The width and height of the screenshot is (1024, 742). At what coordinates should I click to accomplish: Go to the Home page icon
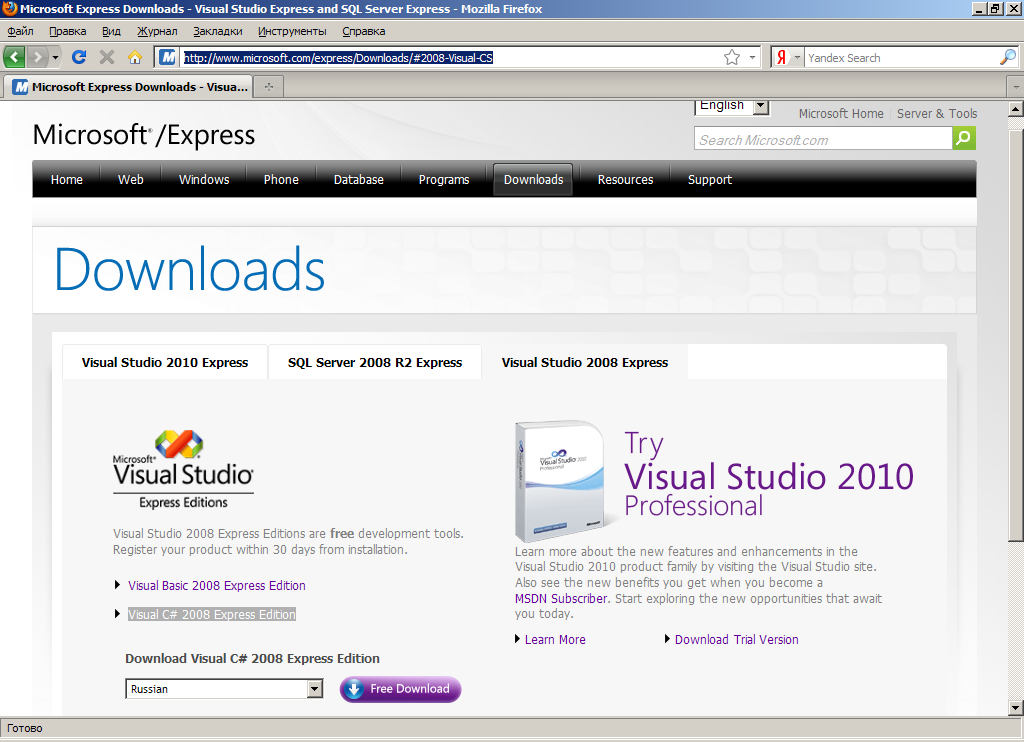point(135,57)
